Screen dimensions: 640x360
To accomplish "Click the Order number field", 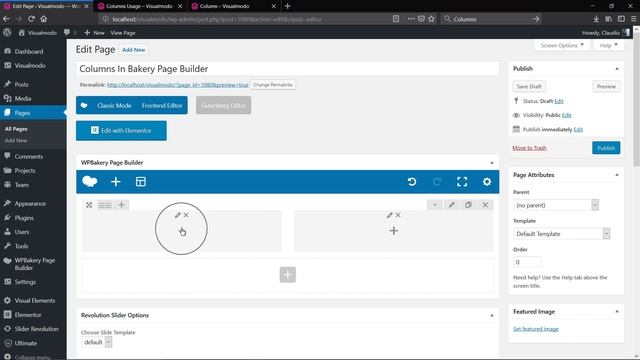I will click(527, 262).
